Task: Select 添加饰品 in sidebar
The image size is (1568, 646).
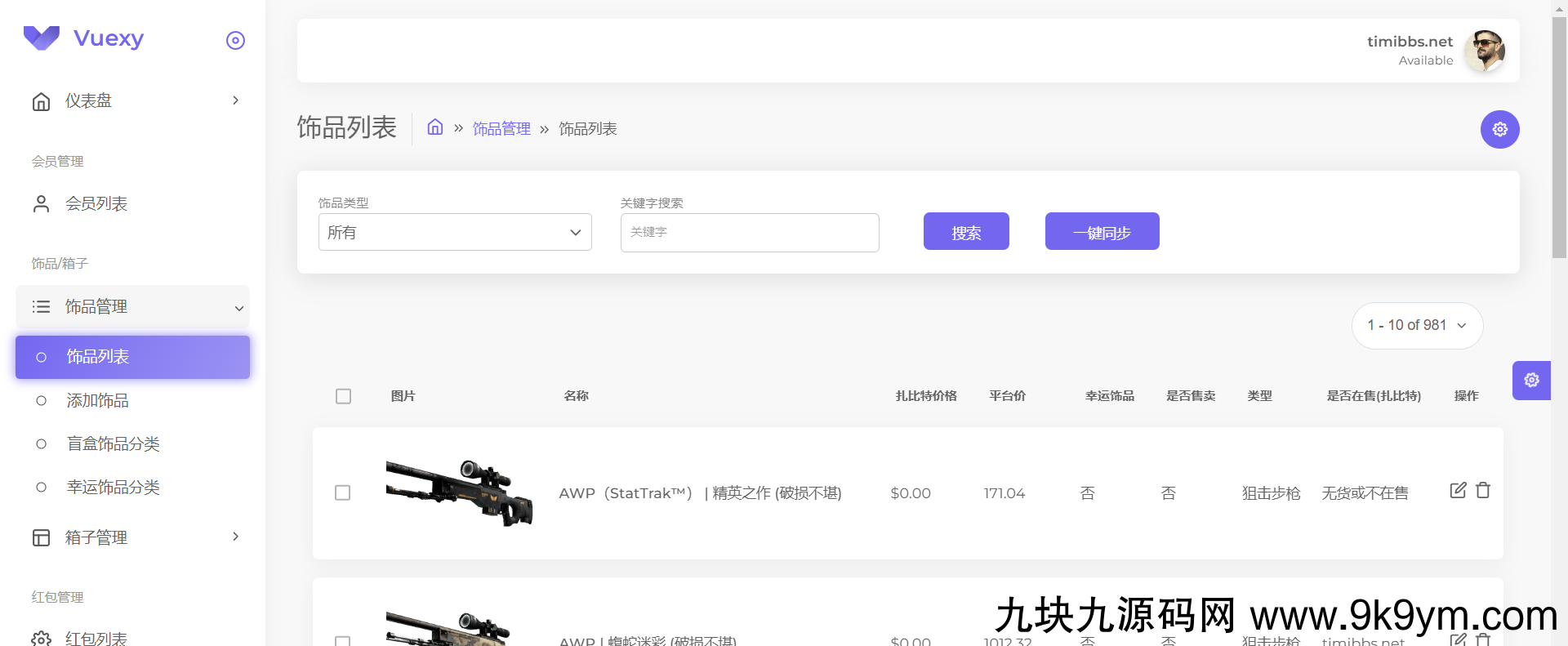Action: click(x=98, y=400)
